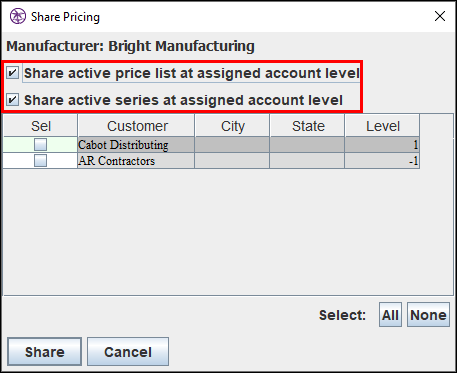Click the empty State cell for AR Contractors
Screen dimensions: 457x373
tap(307, 161)
